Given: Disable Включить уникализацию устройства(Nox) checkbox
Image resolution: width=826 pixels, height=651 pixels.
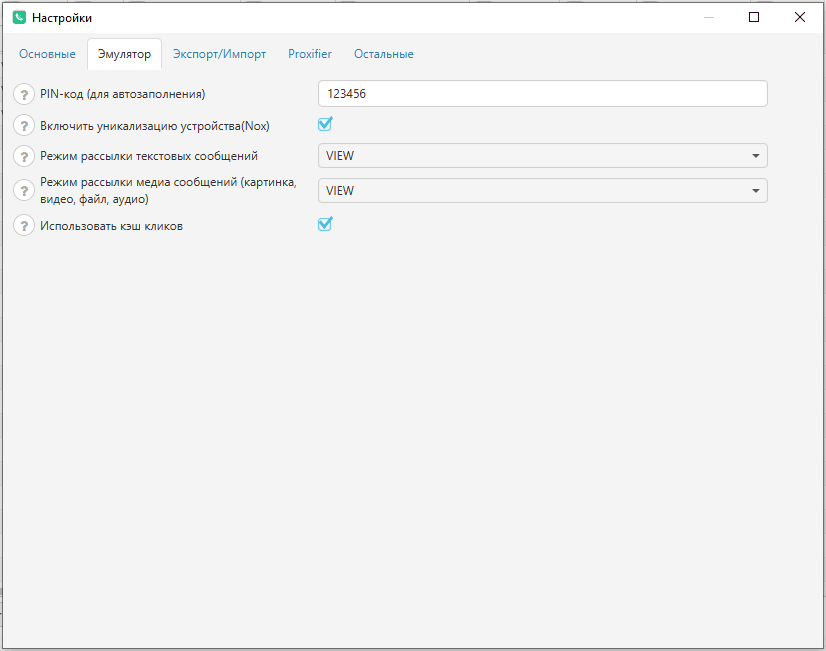Looking at the screenshot, I should point(325,124).
